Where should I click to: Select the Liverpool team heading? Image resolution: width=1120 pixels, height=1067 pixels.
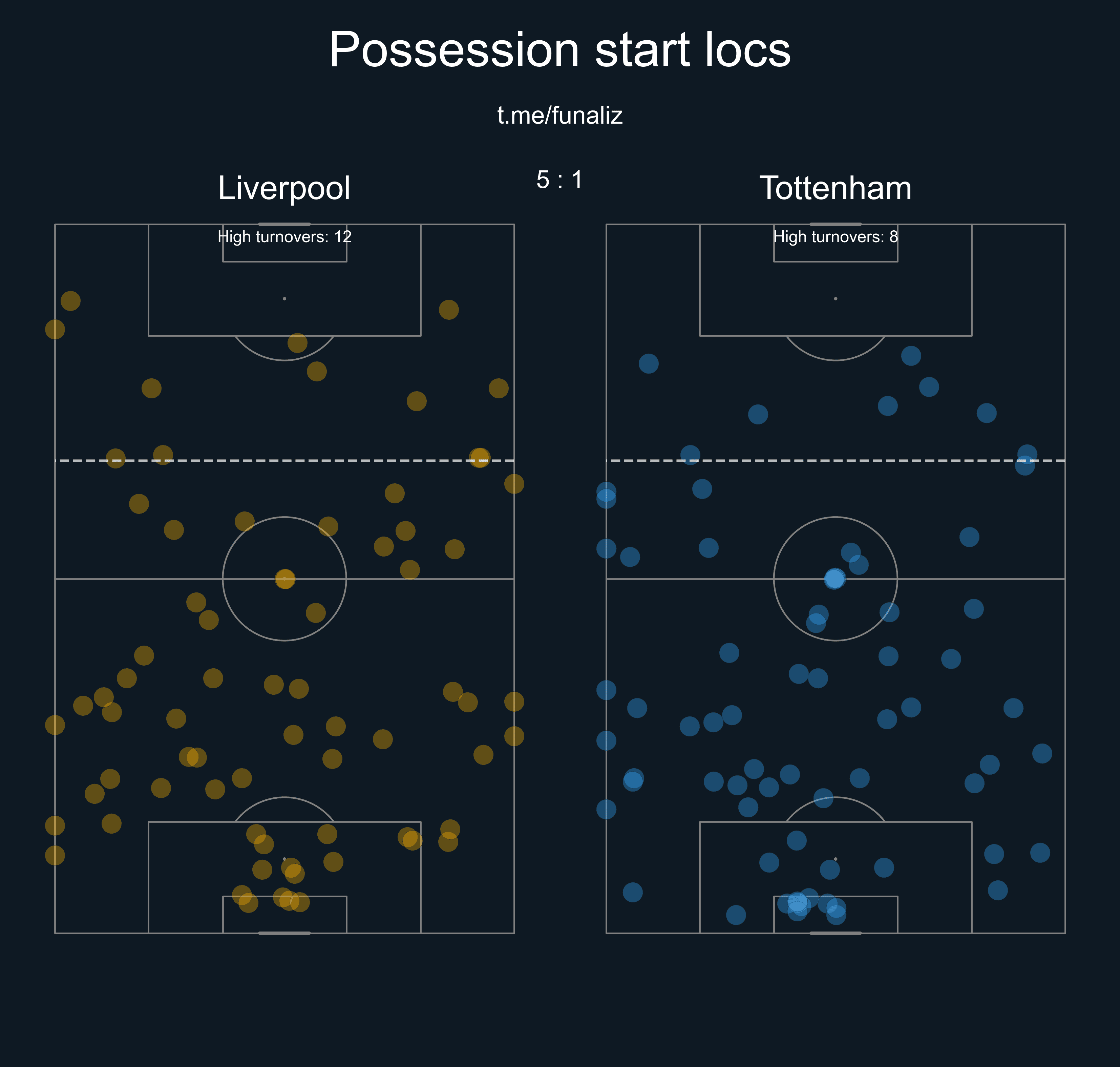(284, 189)
